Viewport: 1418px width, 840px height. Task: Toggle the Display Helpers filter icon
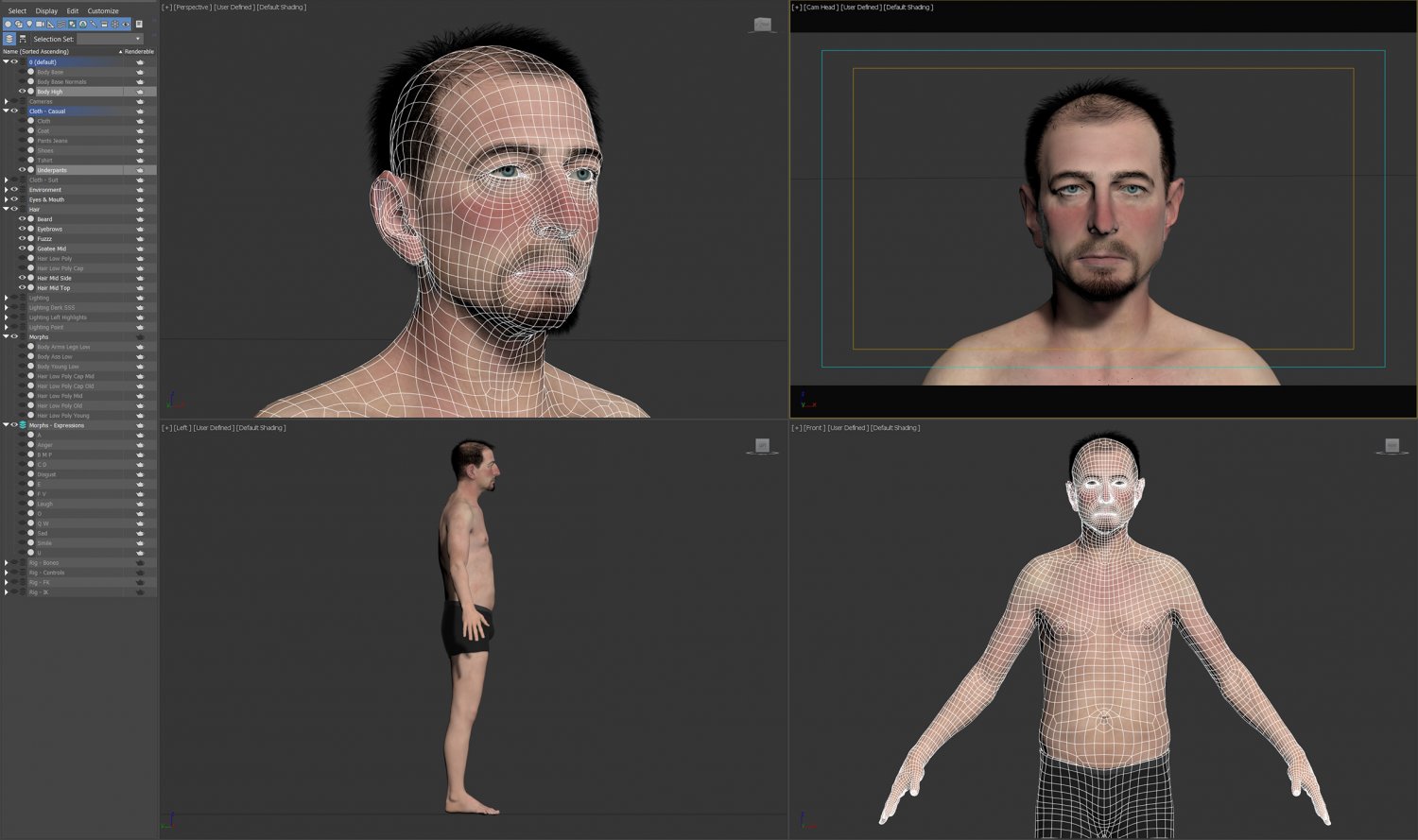click(50, 25)
